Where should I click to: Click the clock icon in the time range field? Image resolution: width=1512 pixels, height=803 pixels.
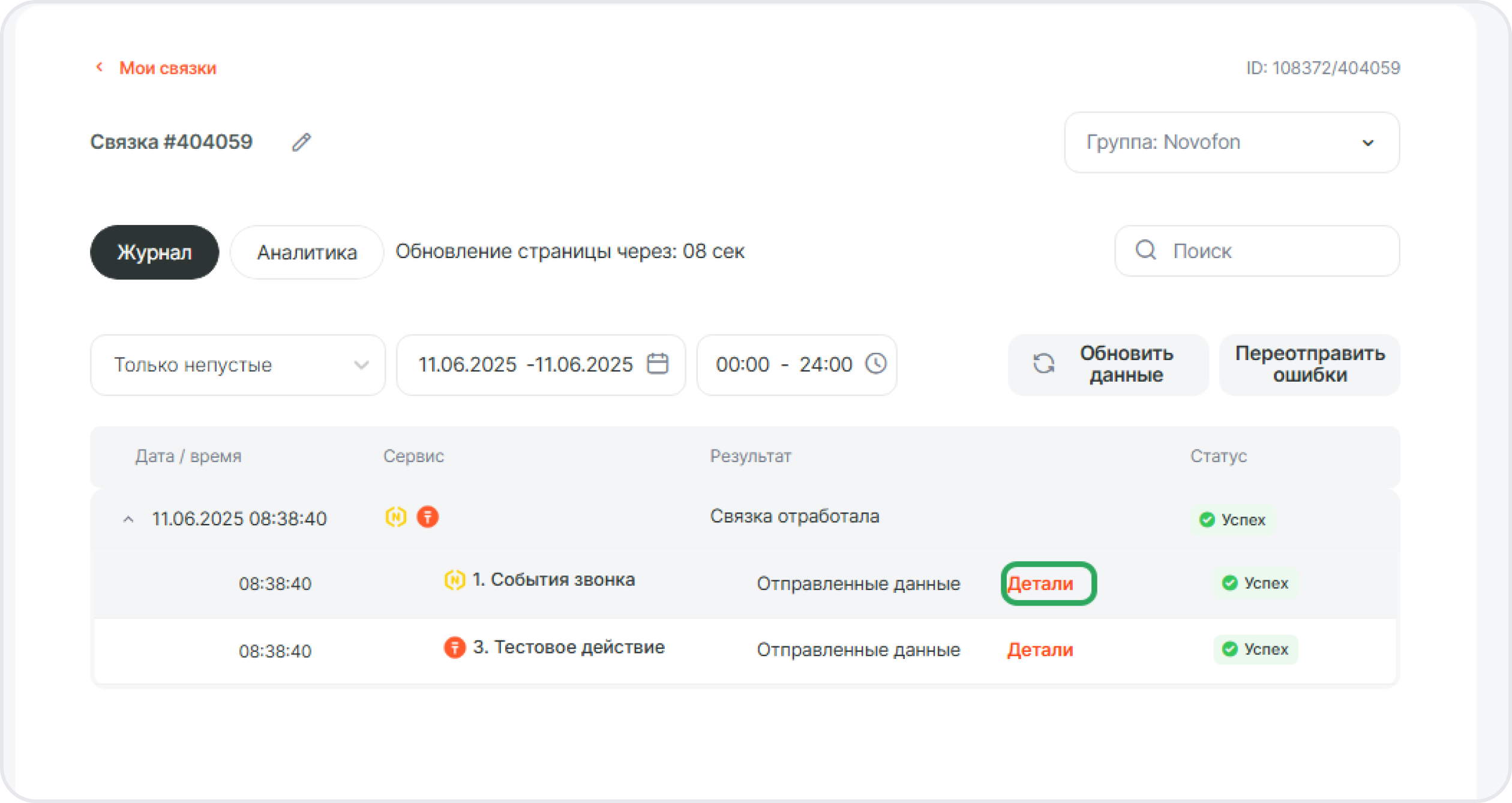[x=875, y=364]
